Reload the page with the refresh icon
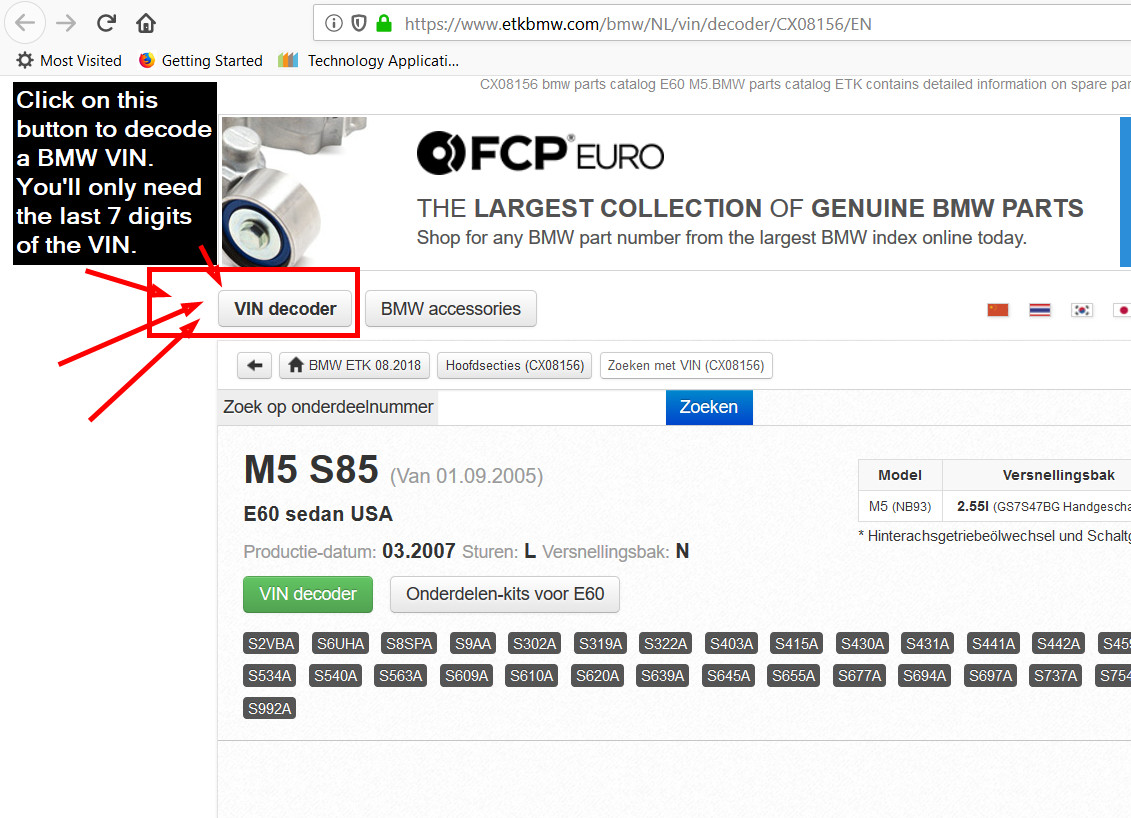1131x818 pixels. [x=106, y=23]
